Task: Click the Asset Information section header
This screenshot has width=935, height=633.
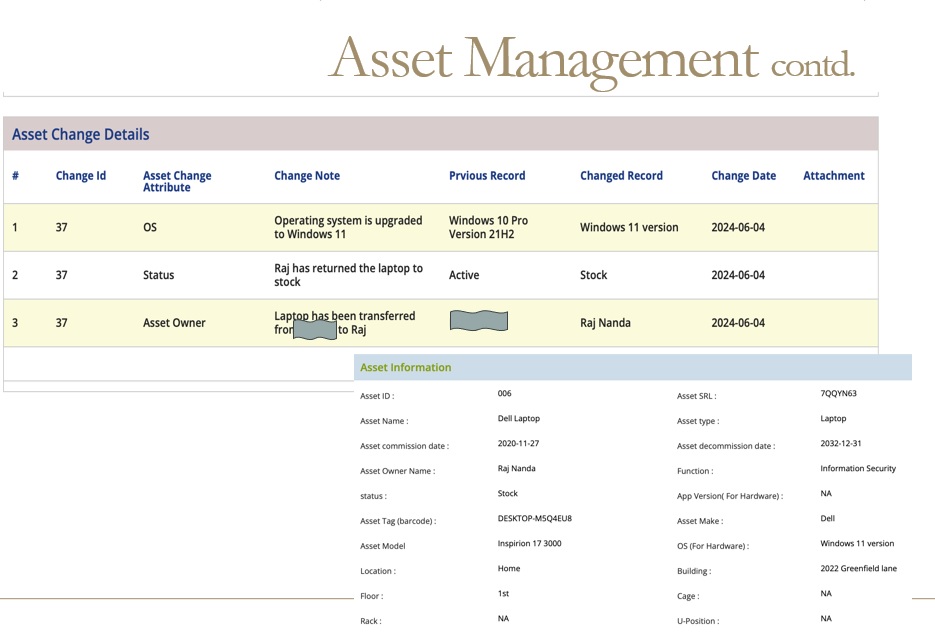Action: [405, 368]
